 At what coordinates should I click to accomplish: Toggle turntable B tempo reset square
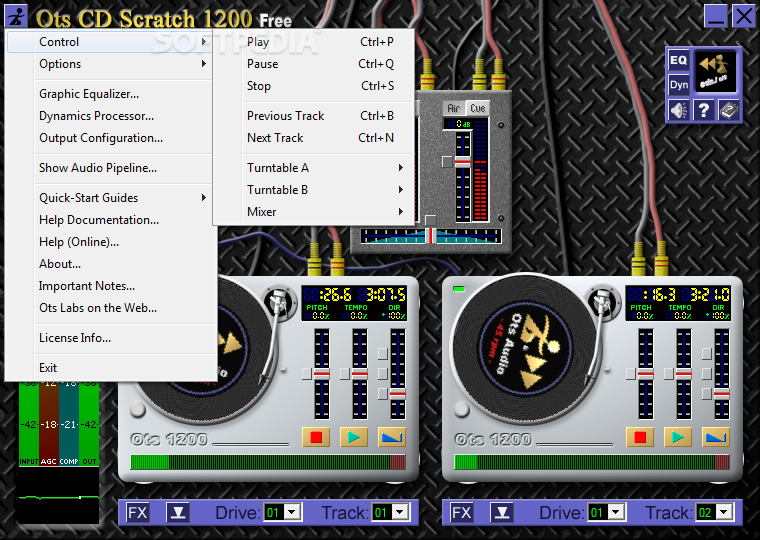(668, 374)
